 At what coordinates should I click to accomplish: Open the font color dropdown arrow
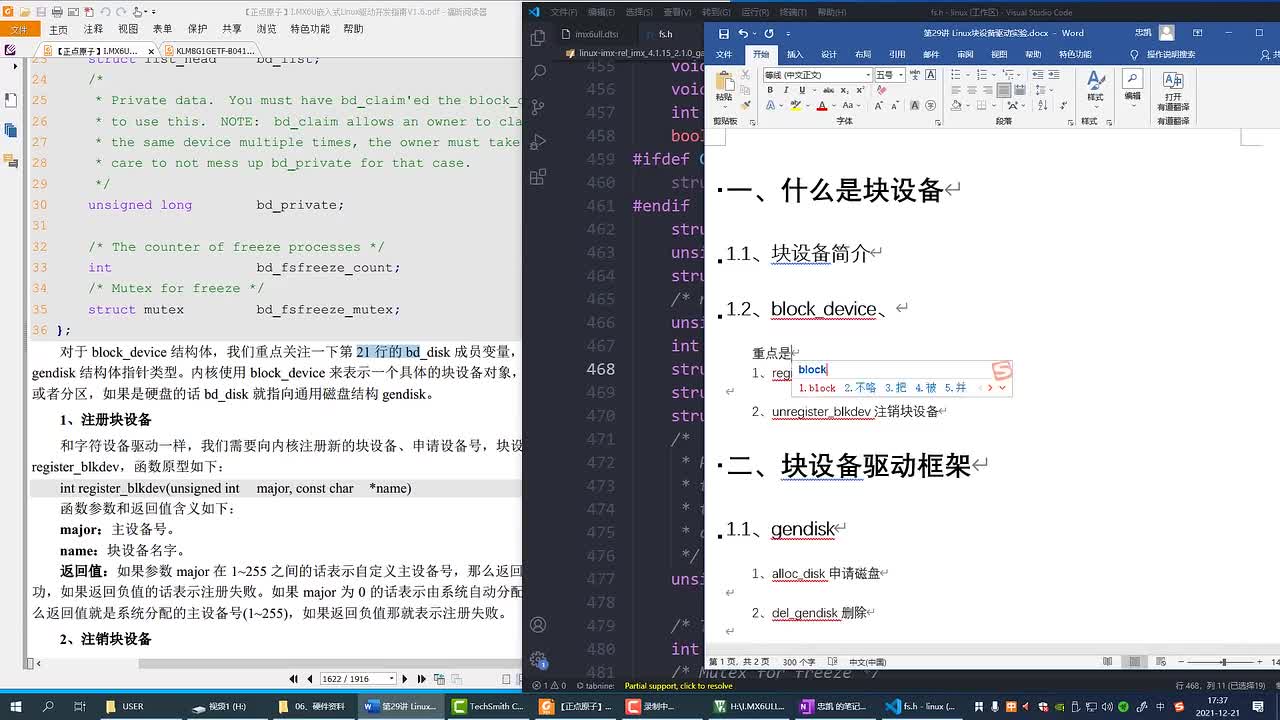click(834, 105)
